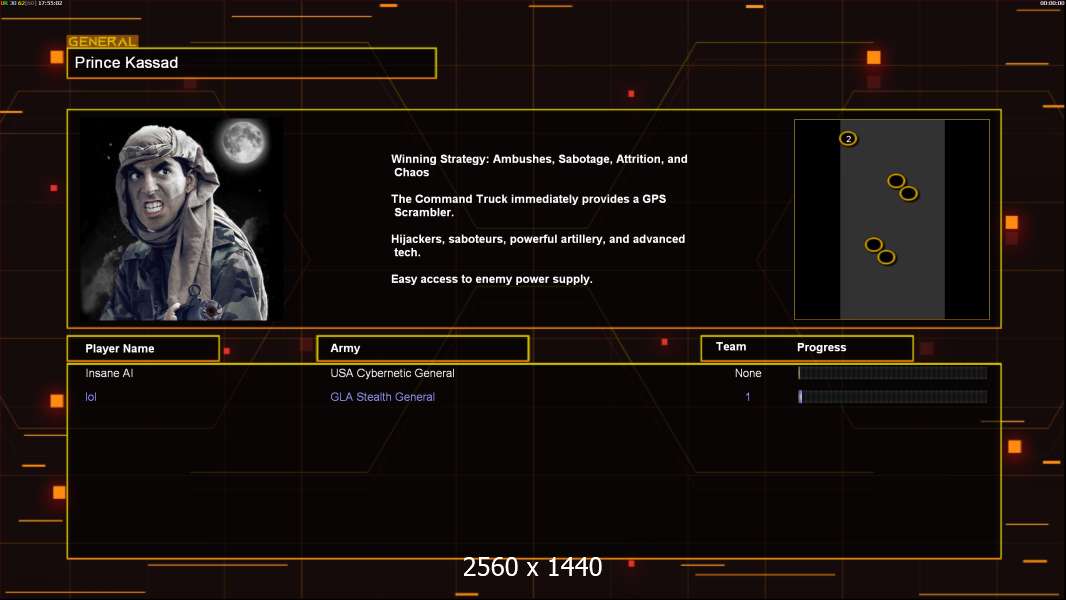Select the player name lol

(90, 397)
